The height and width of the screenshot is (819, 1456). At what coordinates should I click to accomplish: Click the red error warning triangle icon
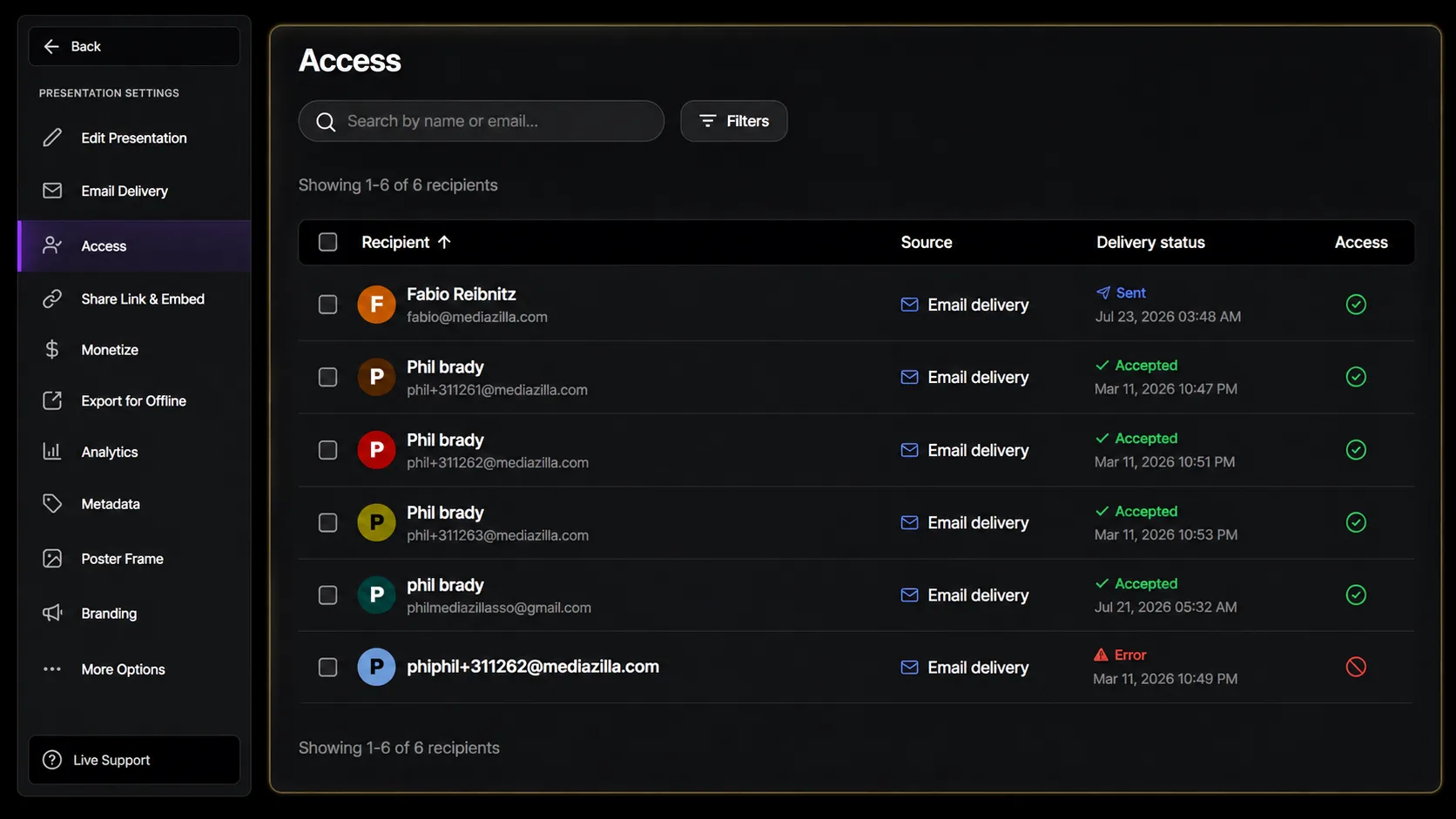[1101, 655]
